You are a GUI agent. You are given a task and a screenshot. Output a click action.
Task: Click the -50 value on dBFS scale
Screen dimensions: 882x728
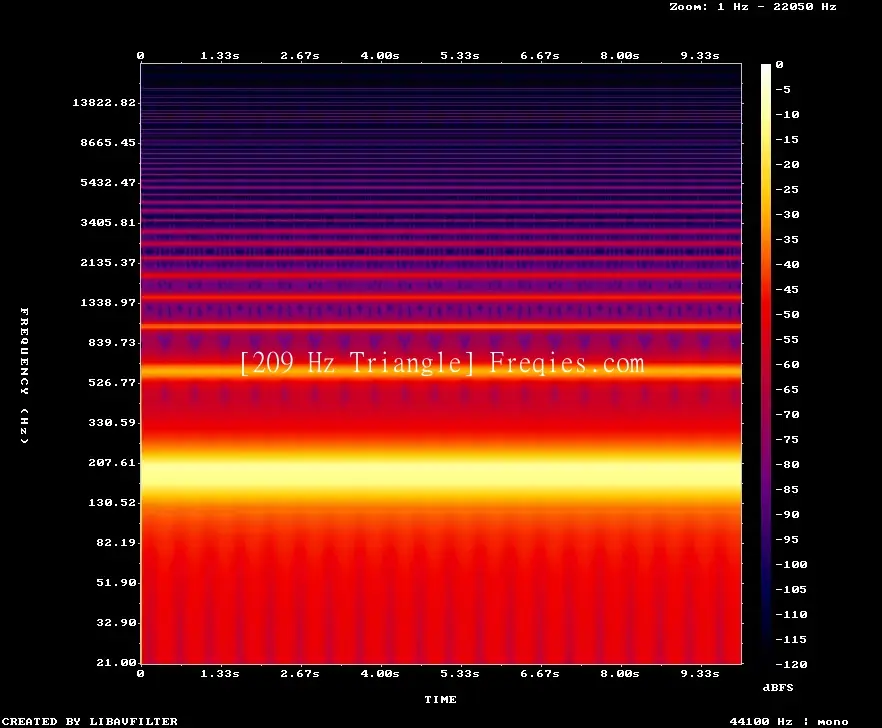pos(787,314)
